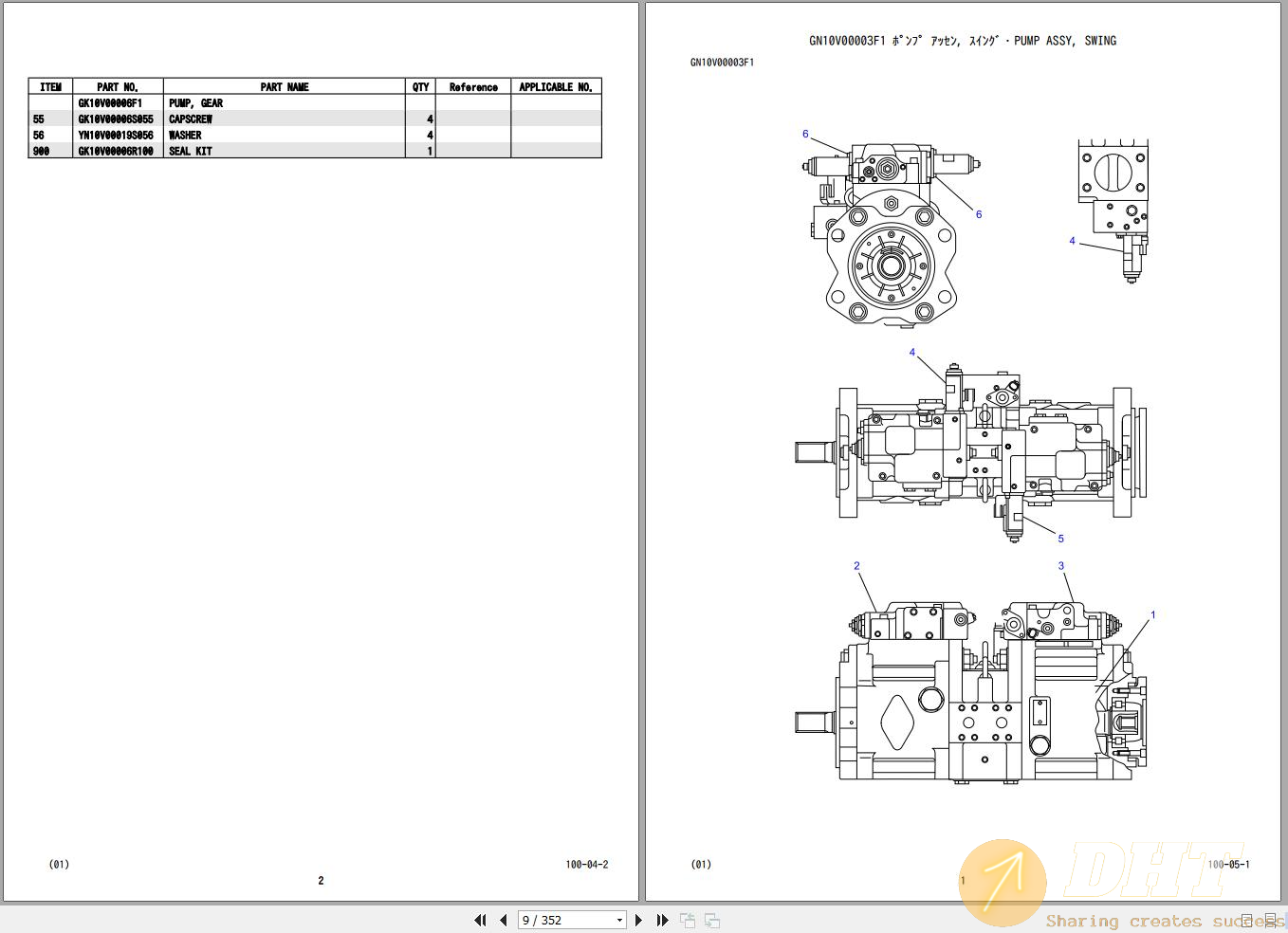Click the QTY column header
Screen dimensions: 1288x933
coord(420,86)
